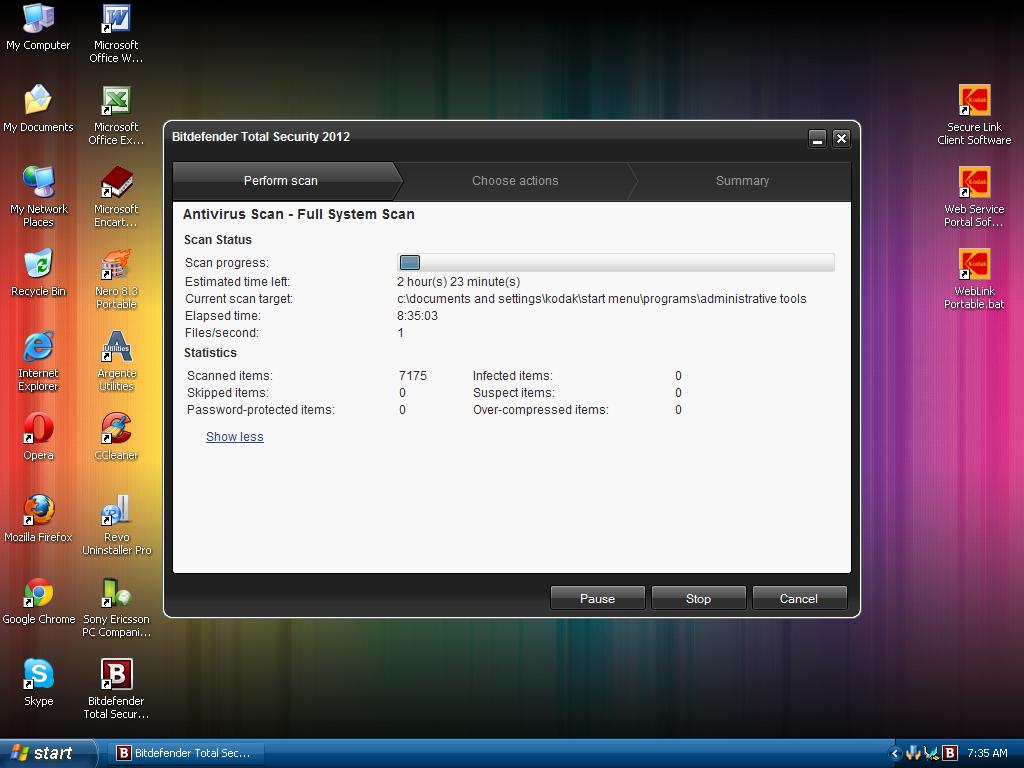Viewport: 1024px width, 768px height.
Task: Select the WebLink Portable.bat icon
Action: click(974, 280)
